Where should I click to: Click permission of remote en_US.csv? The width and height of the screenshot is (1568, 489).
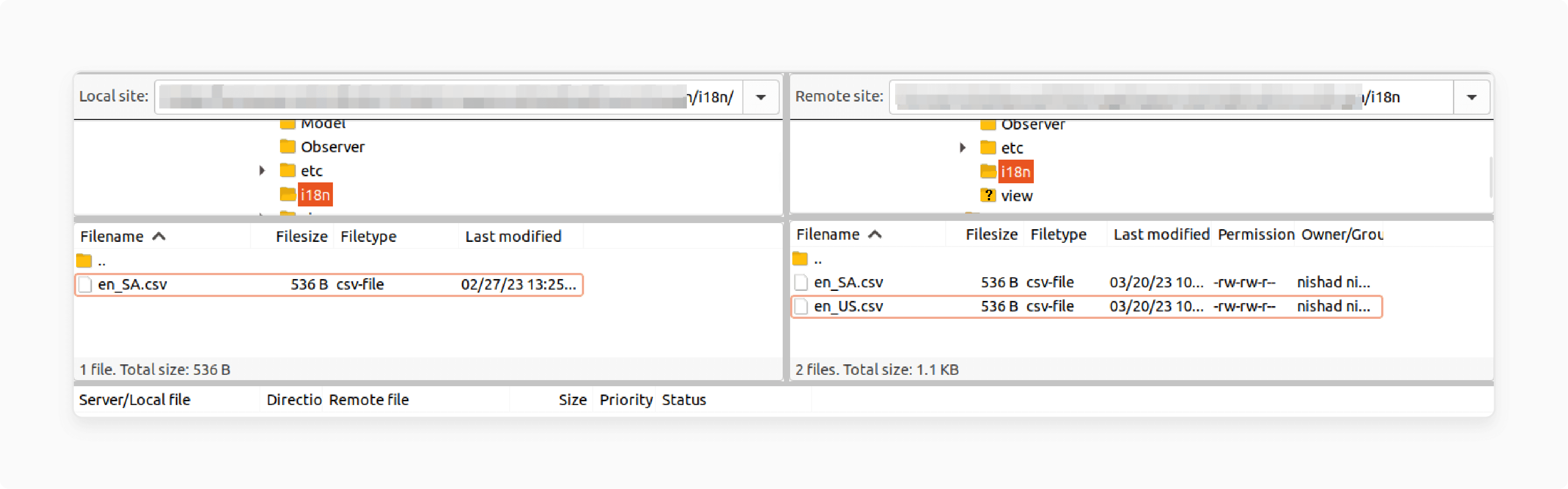click(1244, 307)
